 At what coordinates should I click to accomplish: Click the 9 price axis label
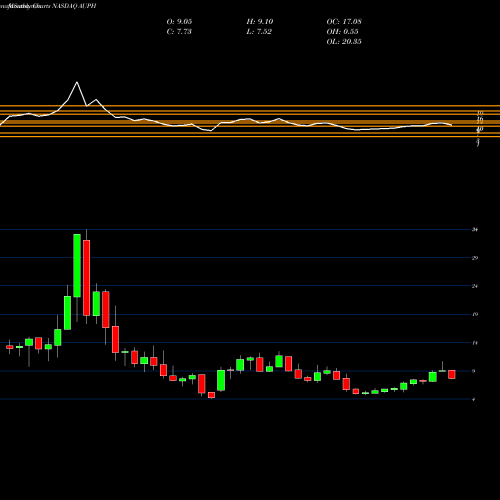(x=474, y=371)
